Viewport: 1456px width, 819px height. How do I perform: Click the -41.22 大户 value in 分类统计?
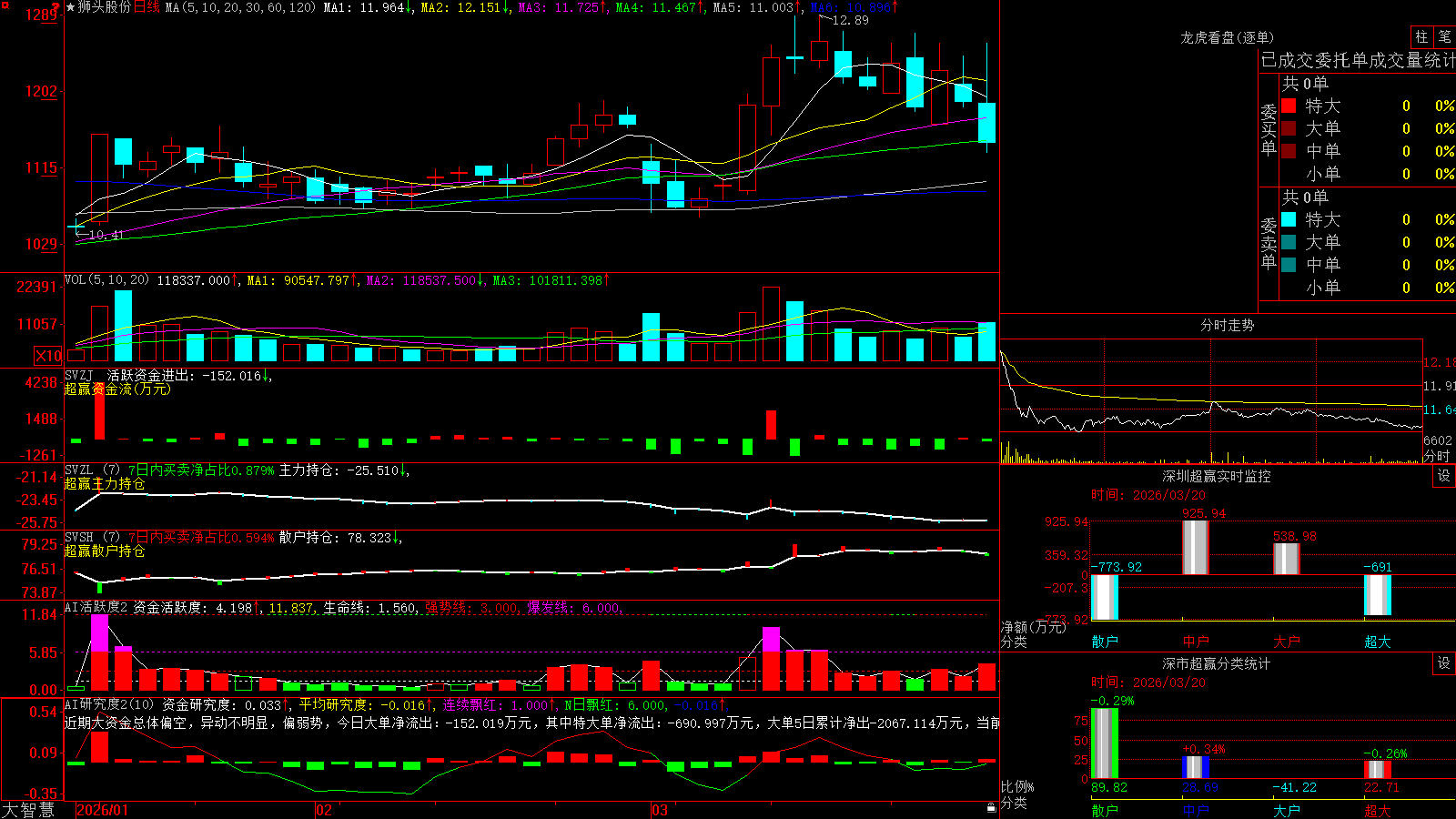click(1294, 787)
